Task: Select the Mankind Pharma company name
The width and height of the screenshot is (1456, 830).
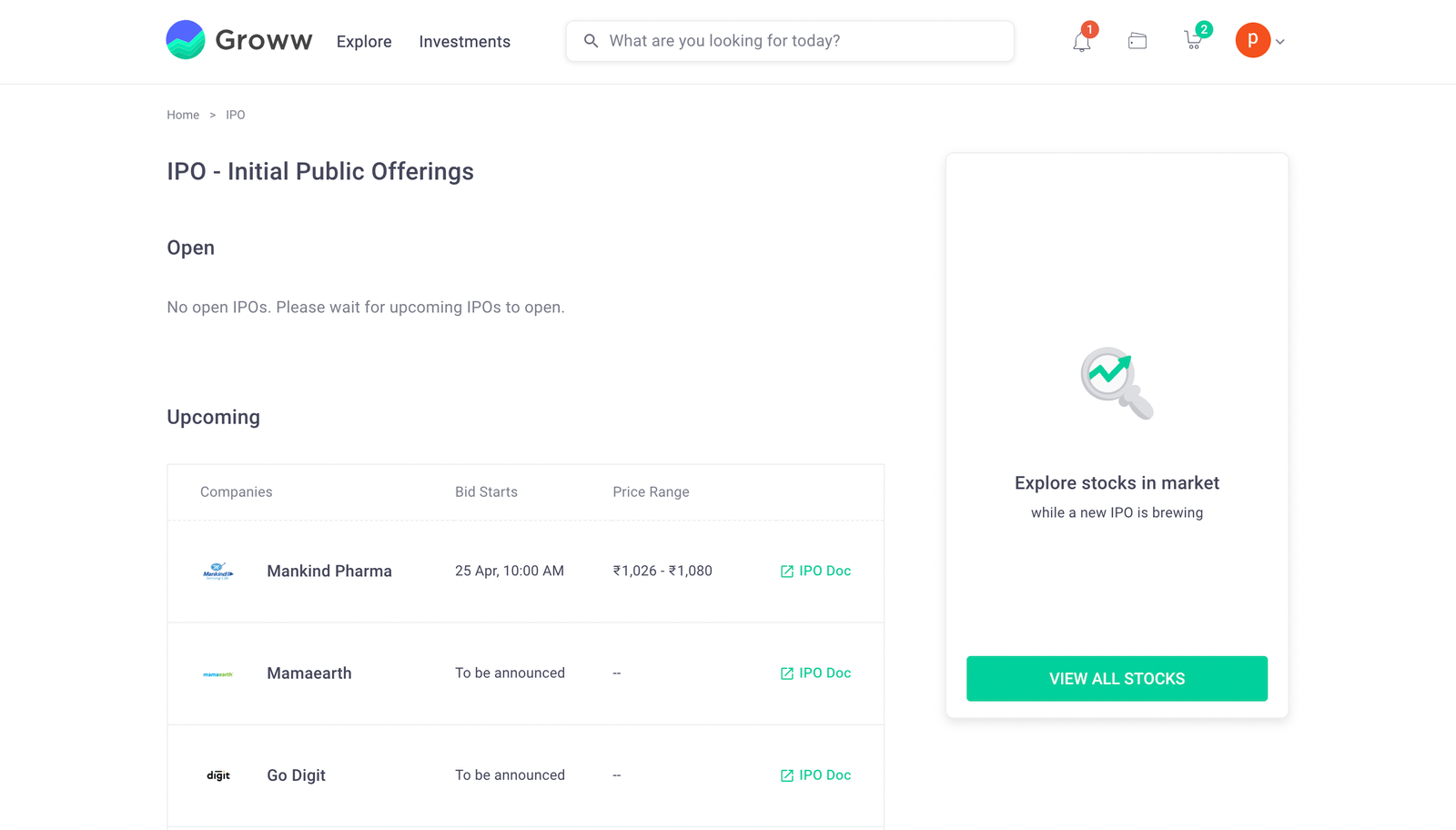Action: [329, 571]
